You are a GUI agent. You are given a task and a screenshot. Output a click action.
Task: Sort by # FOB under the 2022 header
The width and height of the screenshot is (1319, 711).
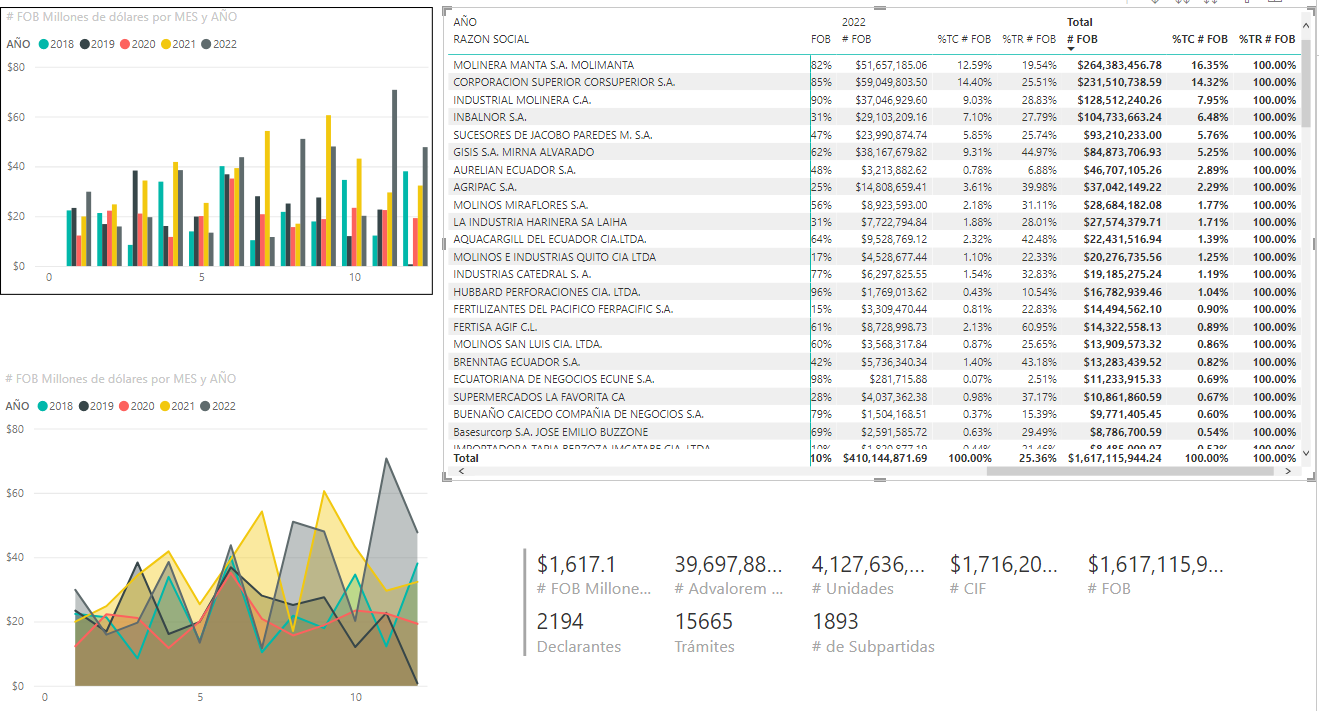[x=859, y=39]
